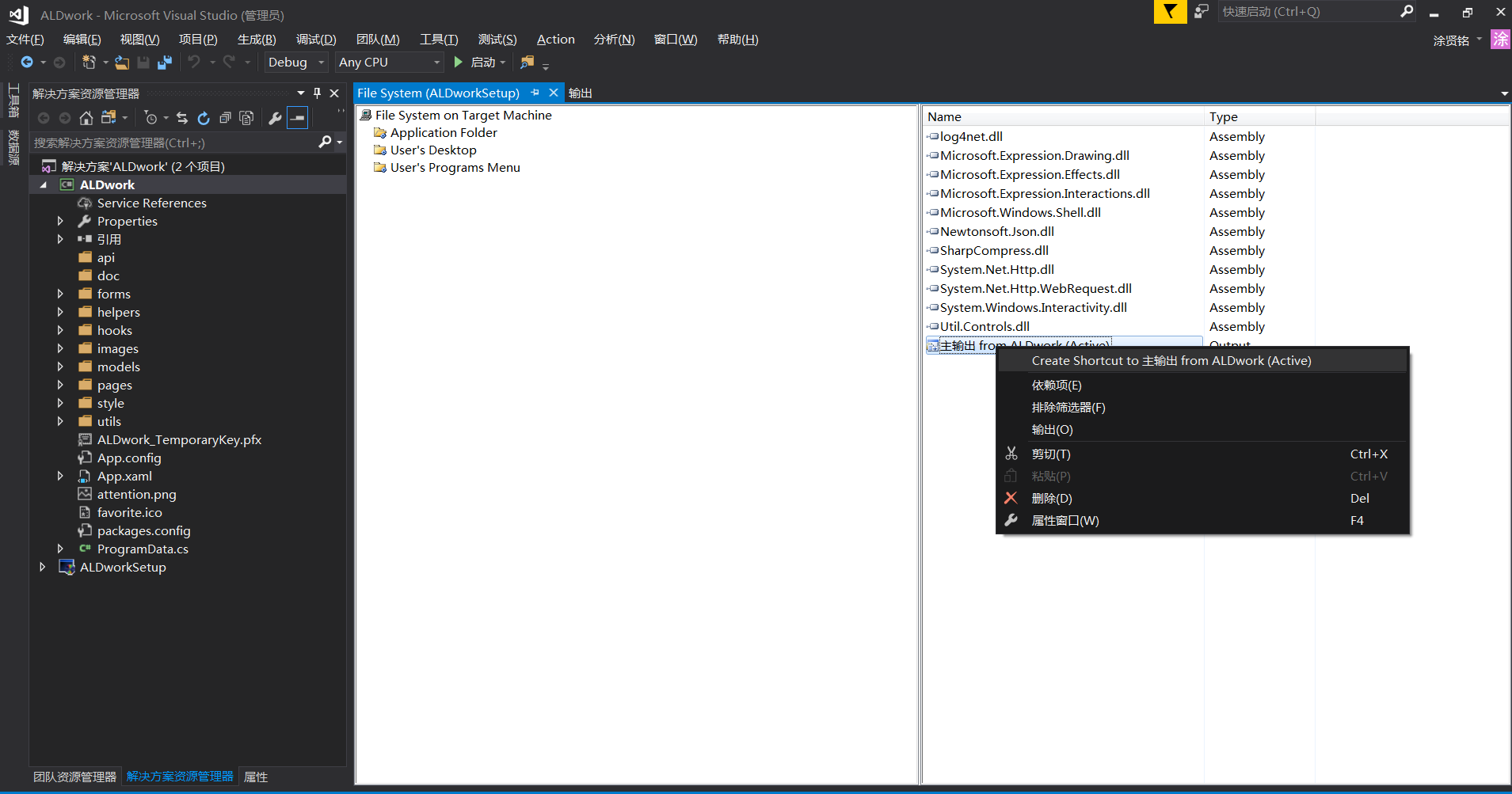Click the Solution Explorer search magnifier icon
Image resolution: width=1512 pixels, height=794 pixels.
[x=325, y=142]
